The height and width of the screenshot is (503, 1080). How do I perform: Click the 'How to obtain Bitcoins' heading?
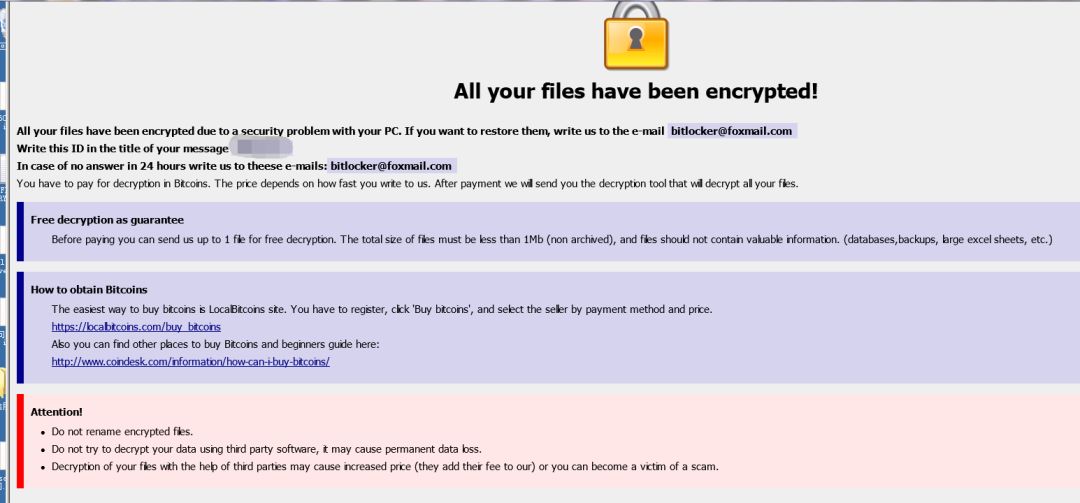coord(89,290)
